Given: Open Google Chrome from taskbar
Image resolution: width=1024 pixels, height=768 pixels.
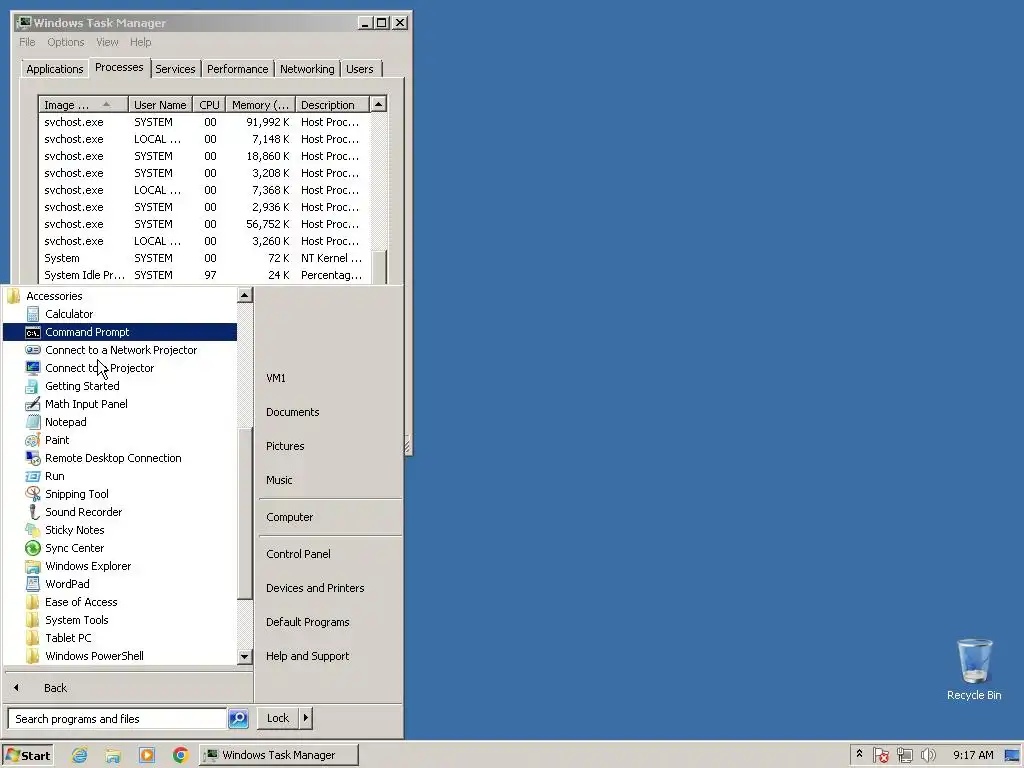Looking at the screenshot, I should coord(180,755).
